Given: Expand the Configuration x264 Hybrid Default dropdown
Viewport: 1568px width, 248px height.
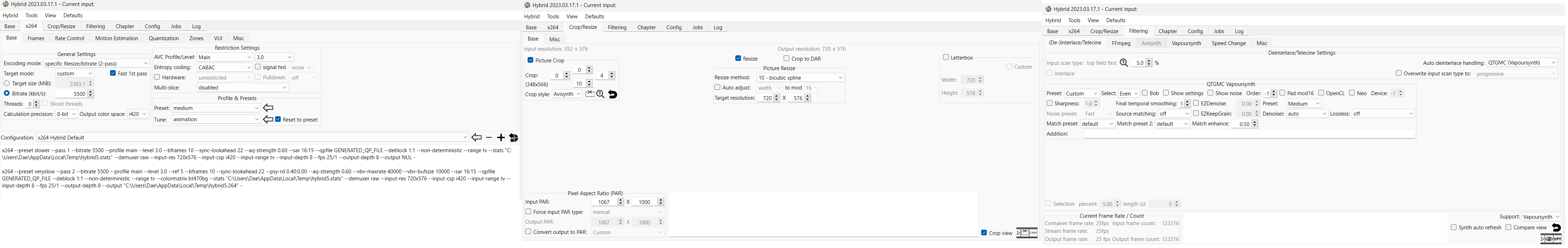Looking at the screenshot, I should pos(253,138).
